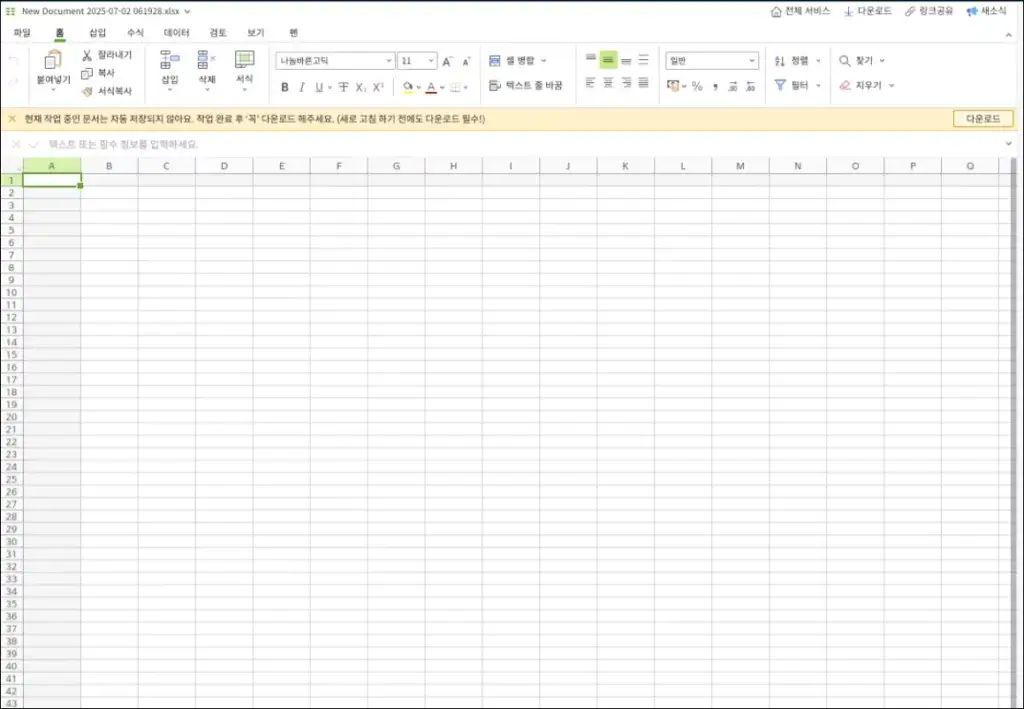
Task: Click the currency format icon
Action: (673, 86)
